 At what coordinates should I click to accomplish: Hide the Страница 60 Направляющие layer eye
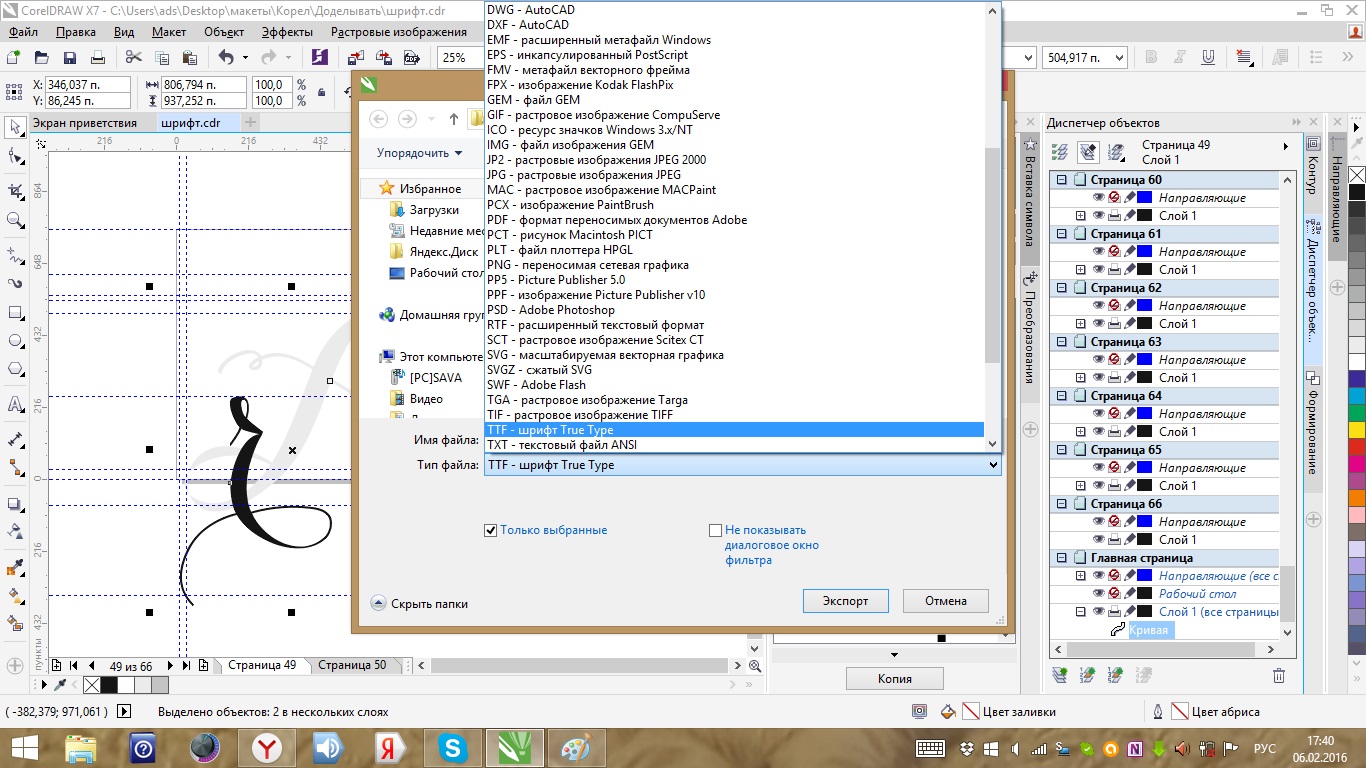pyautogui.click(x=1098, y=198)
